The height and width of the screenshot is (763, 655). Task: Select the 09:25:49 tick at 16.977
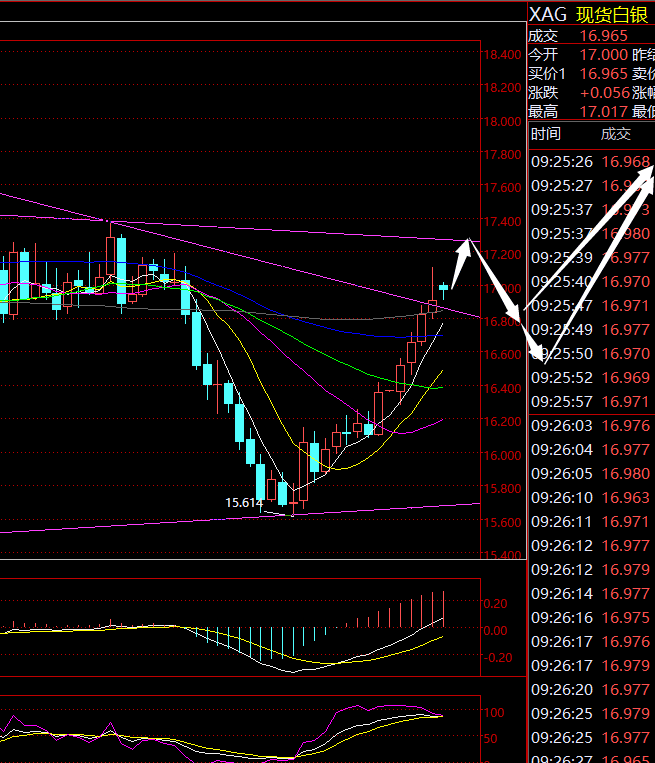coord(591,329)
